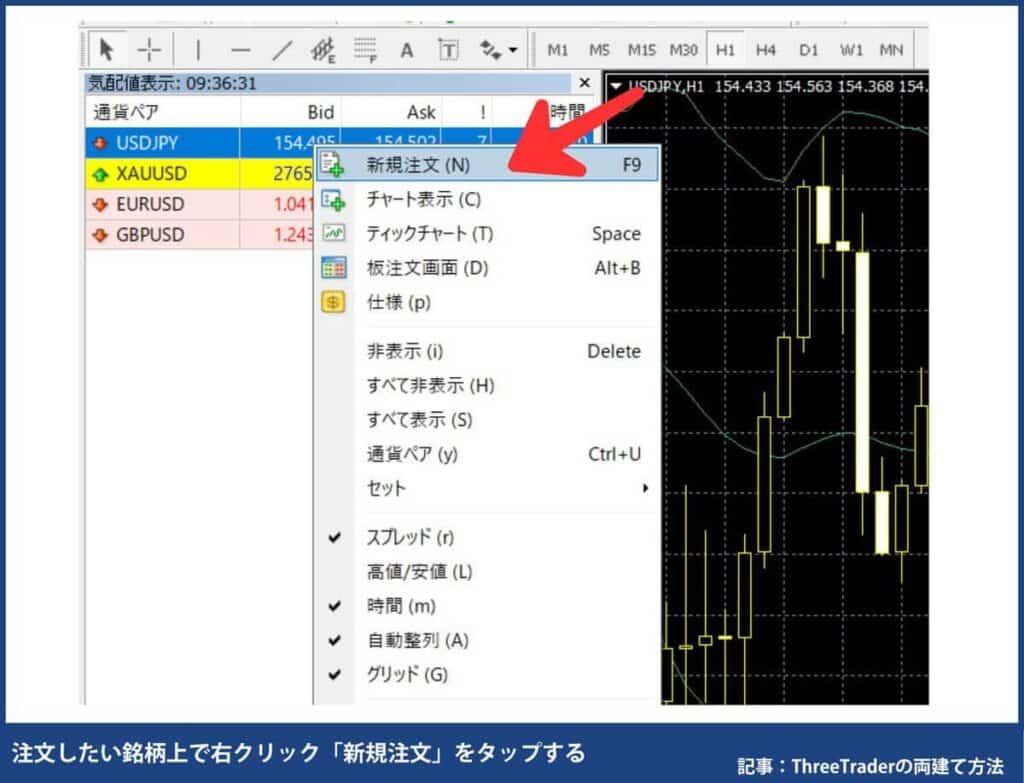Close the 気配値表示 panel

(x=584, y=83)
